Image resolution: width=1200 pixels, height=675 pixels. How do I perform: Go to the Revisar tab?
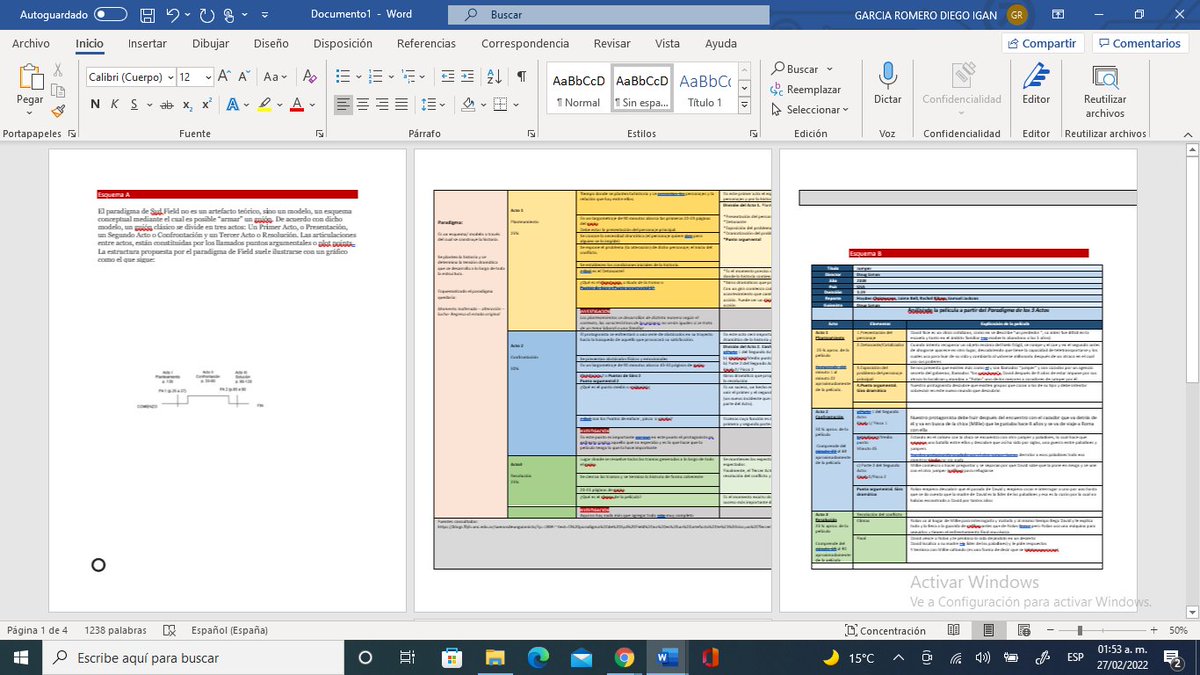tap(612, 44)
